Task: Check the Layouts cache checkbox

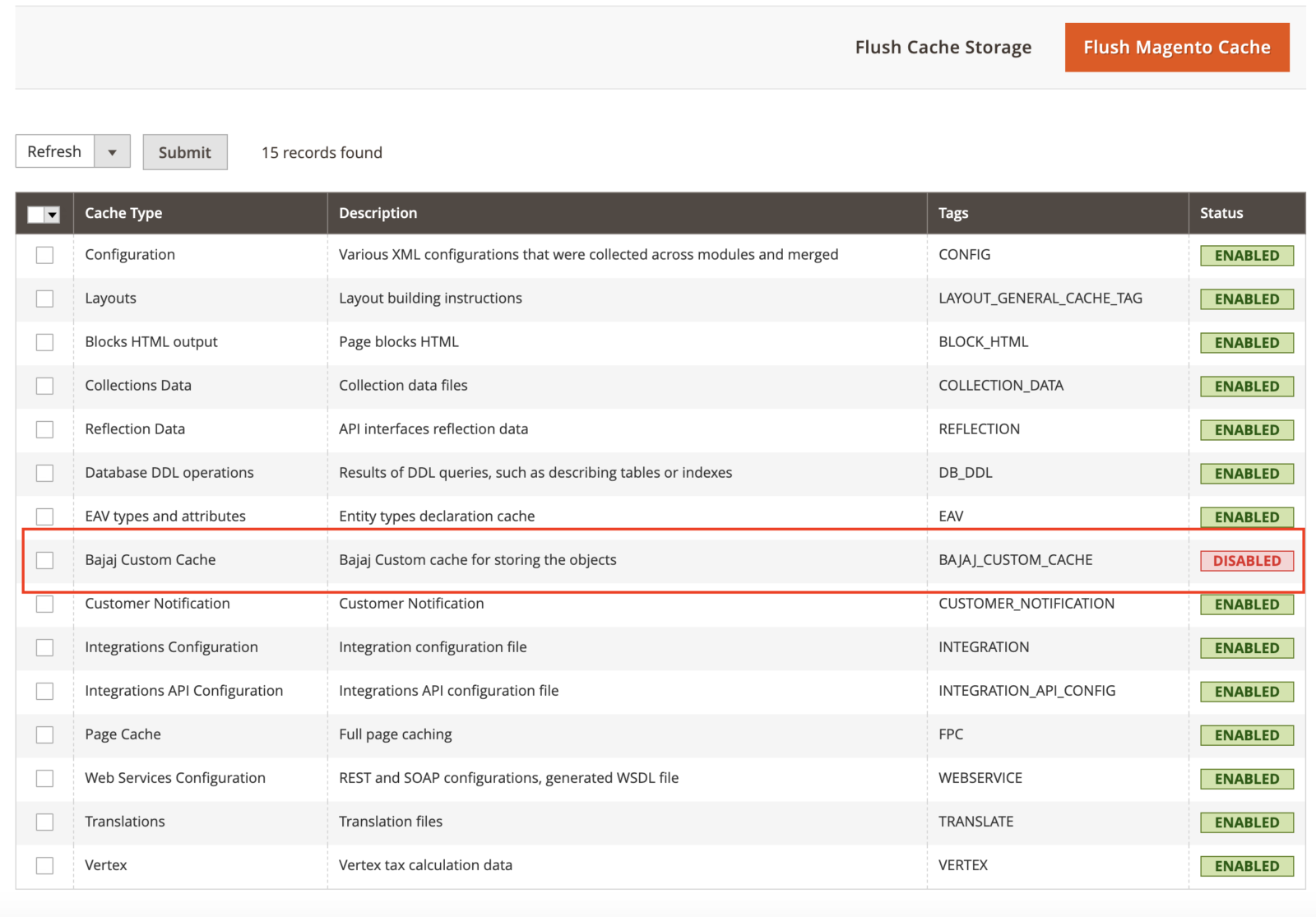Action: coord(44,299)
